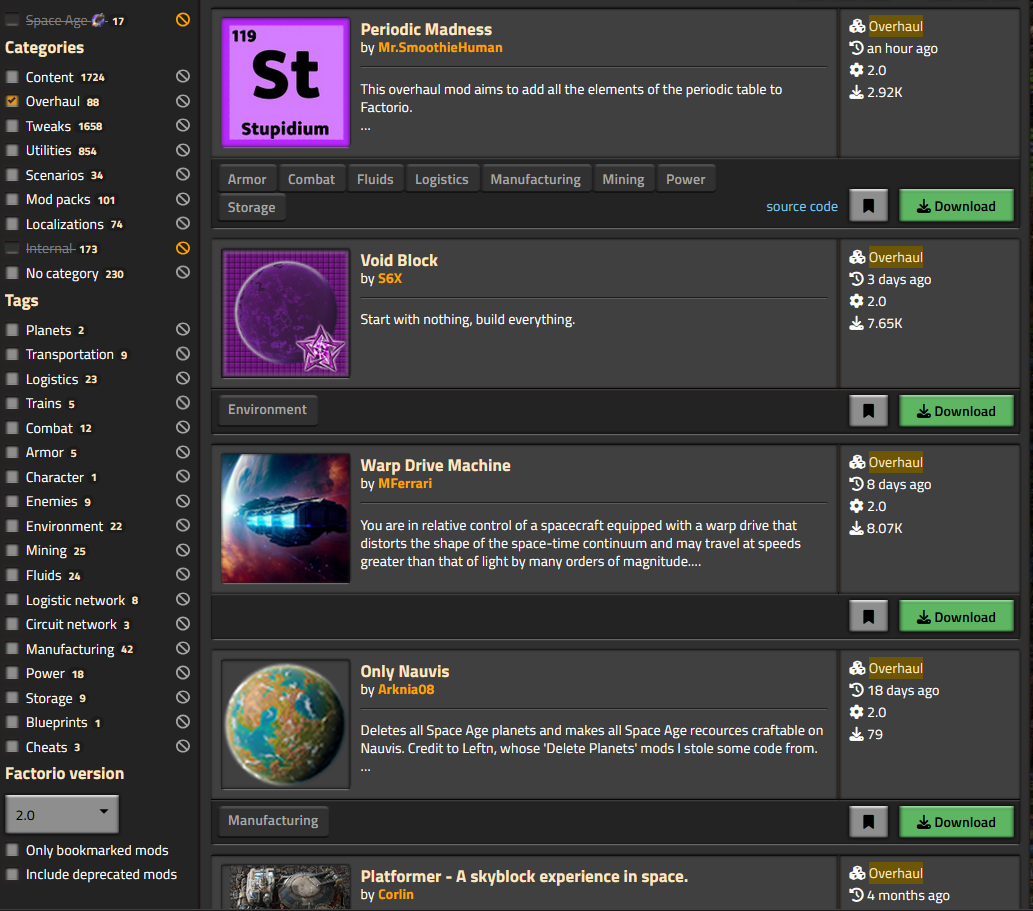The image size is (1033, 911).
Task: Open the Warp Drive Machine mod title
Action: (435, 465)
